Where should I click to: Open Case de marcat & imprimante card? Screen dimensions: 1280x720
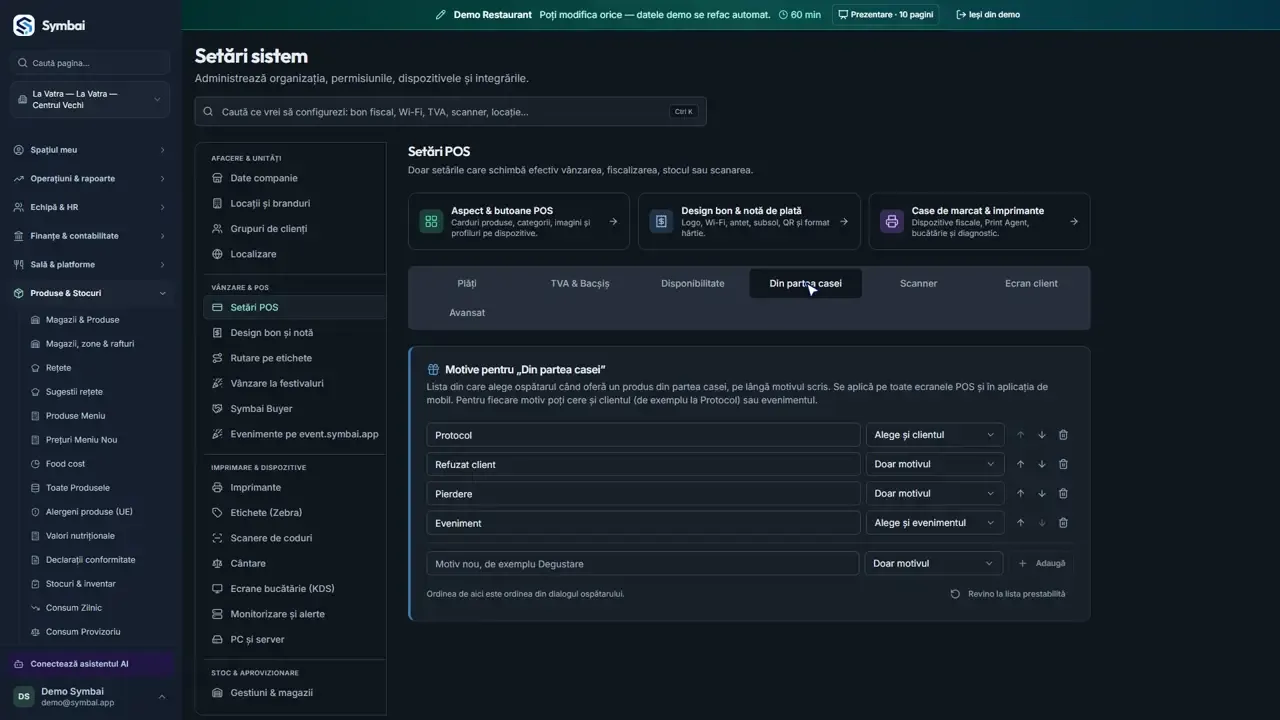[x=979, y=221]
